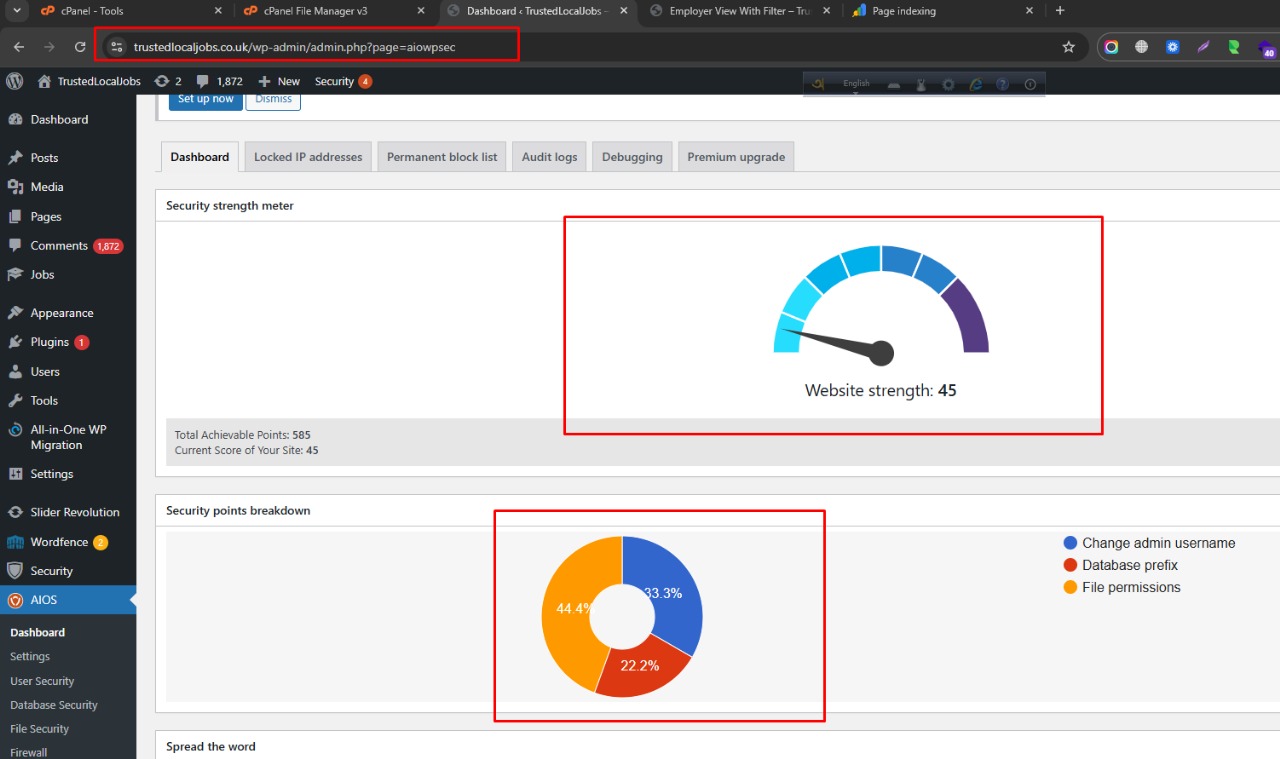Click the blue question mark help icon
The height and width of the screenshot is (759, 1280).
coord(1002,85)
